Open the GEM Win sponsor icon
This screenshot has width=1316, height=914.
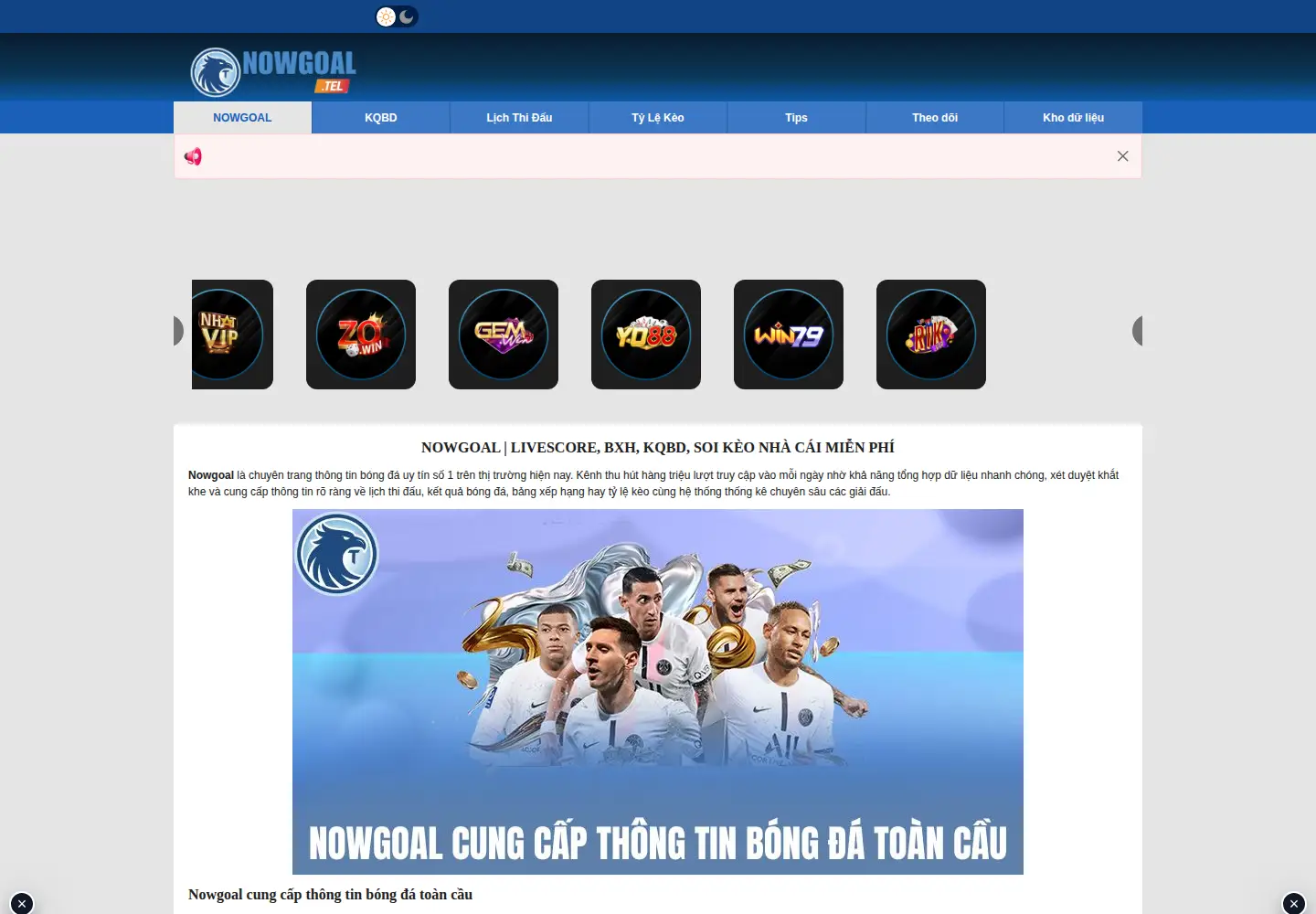pos(504,335)
